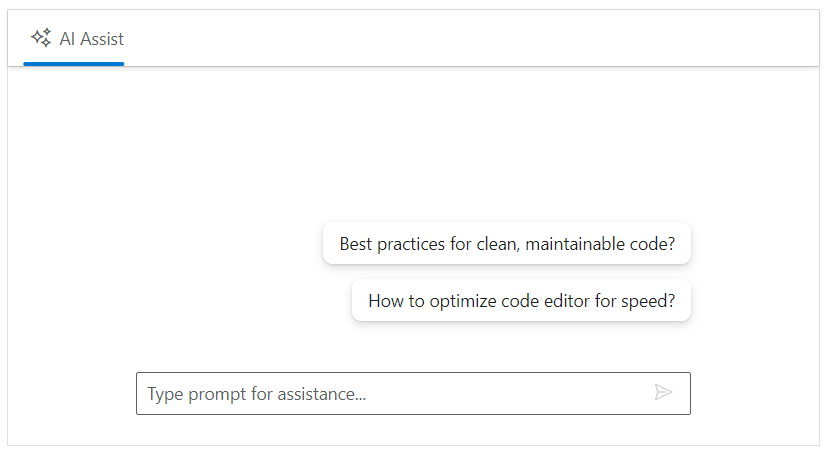Select the "Best practices for clean, maintainable code?" suggestion
The width and height of the screenshot is (826, 451).
pos(507,243)
